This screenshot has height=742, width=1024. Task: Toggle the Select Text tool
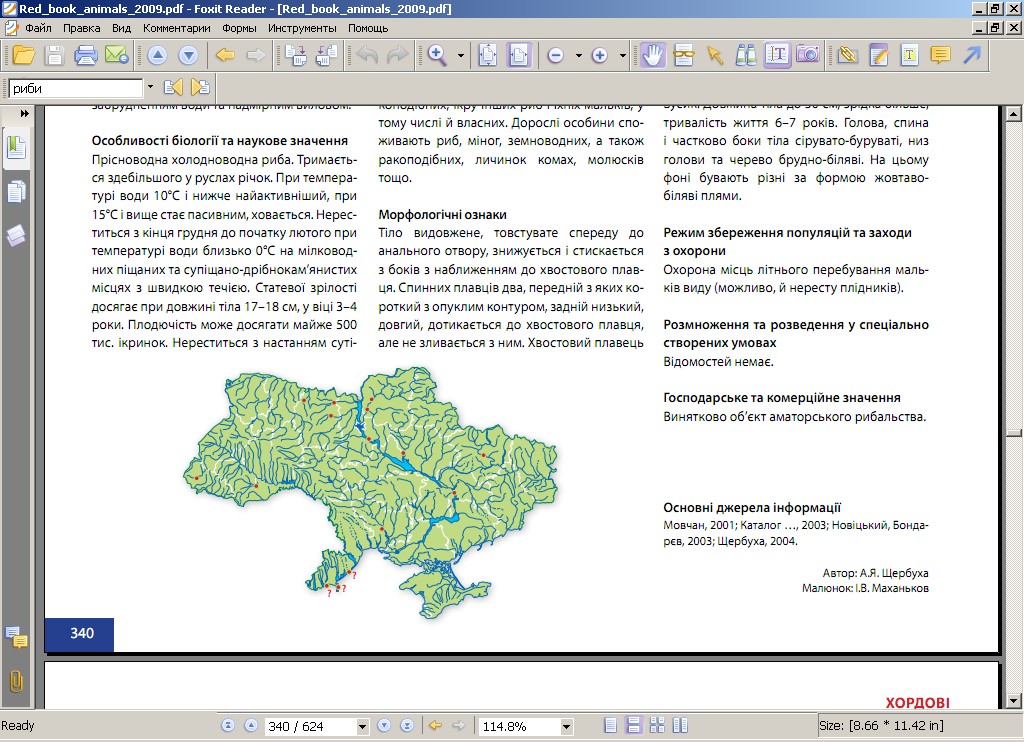pos(777,55)
